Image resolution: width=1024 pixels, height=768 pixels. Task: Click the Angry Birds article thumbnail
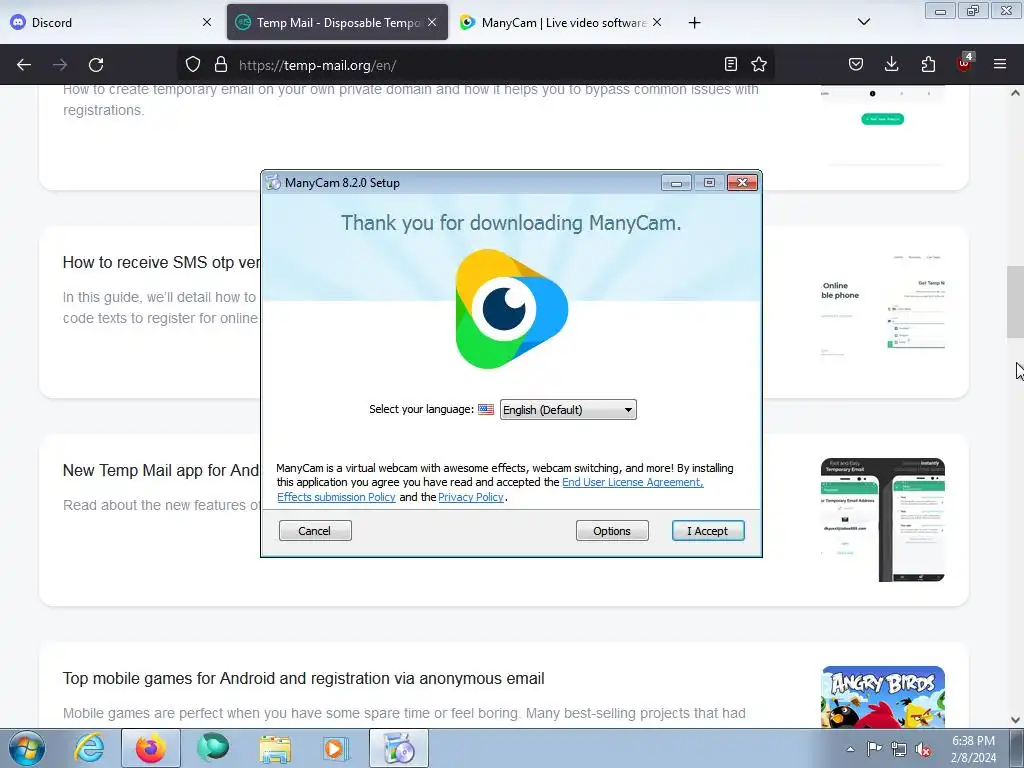[883, 696]
